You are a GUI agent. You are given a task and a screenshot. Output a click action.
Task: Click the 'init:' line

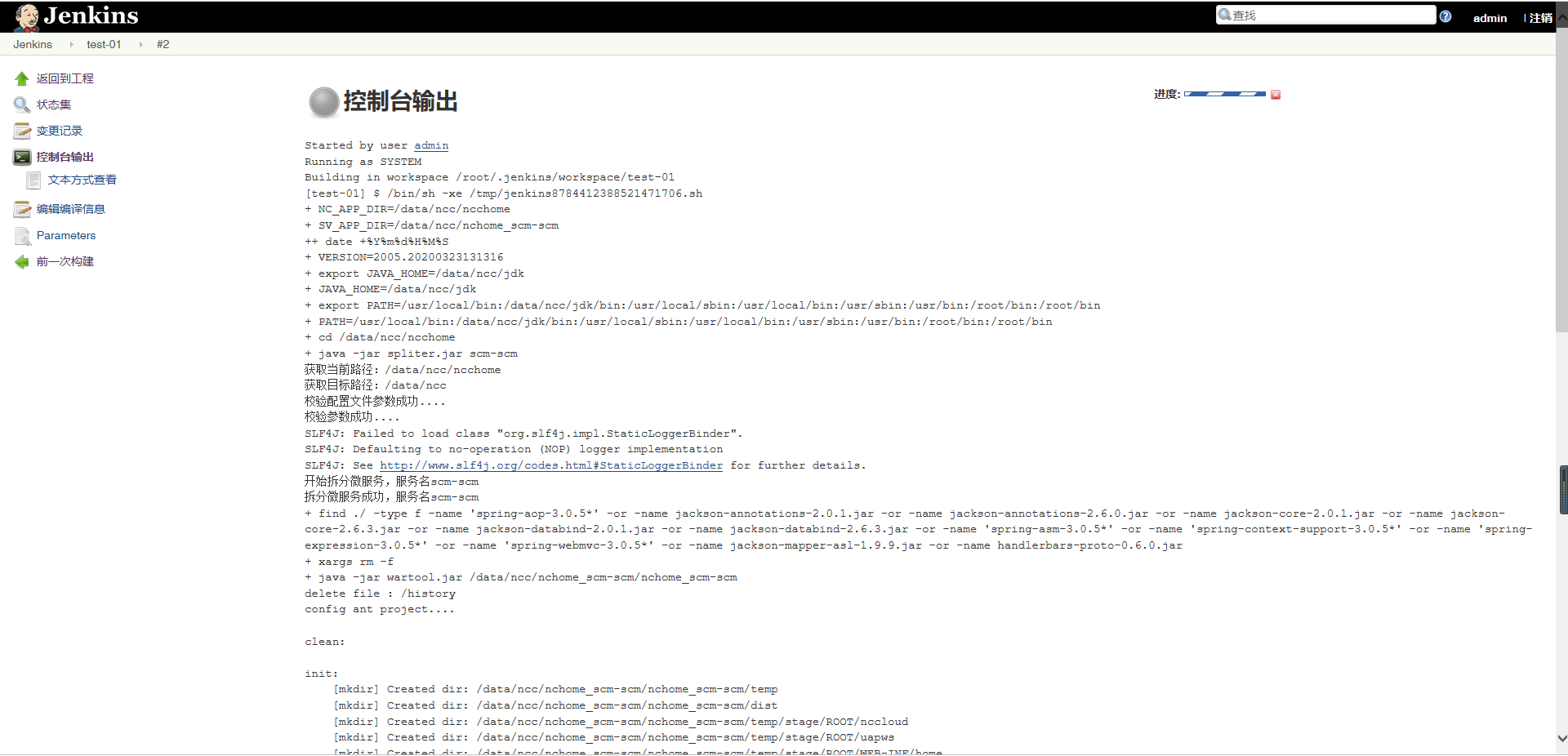tap(322, 674)
